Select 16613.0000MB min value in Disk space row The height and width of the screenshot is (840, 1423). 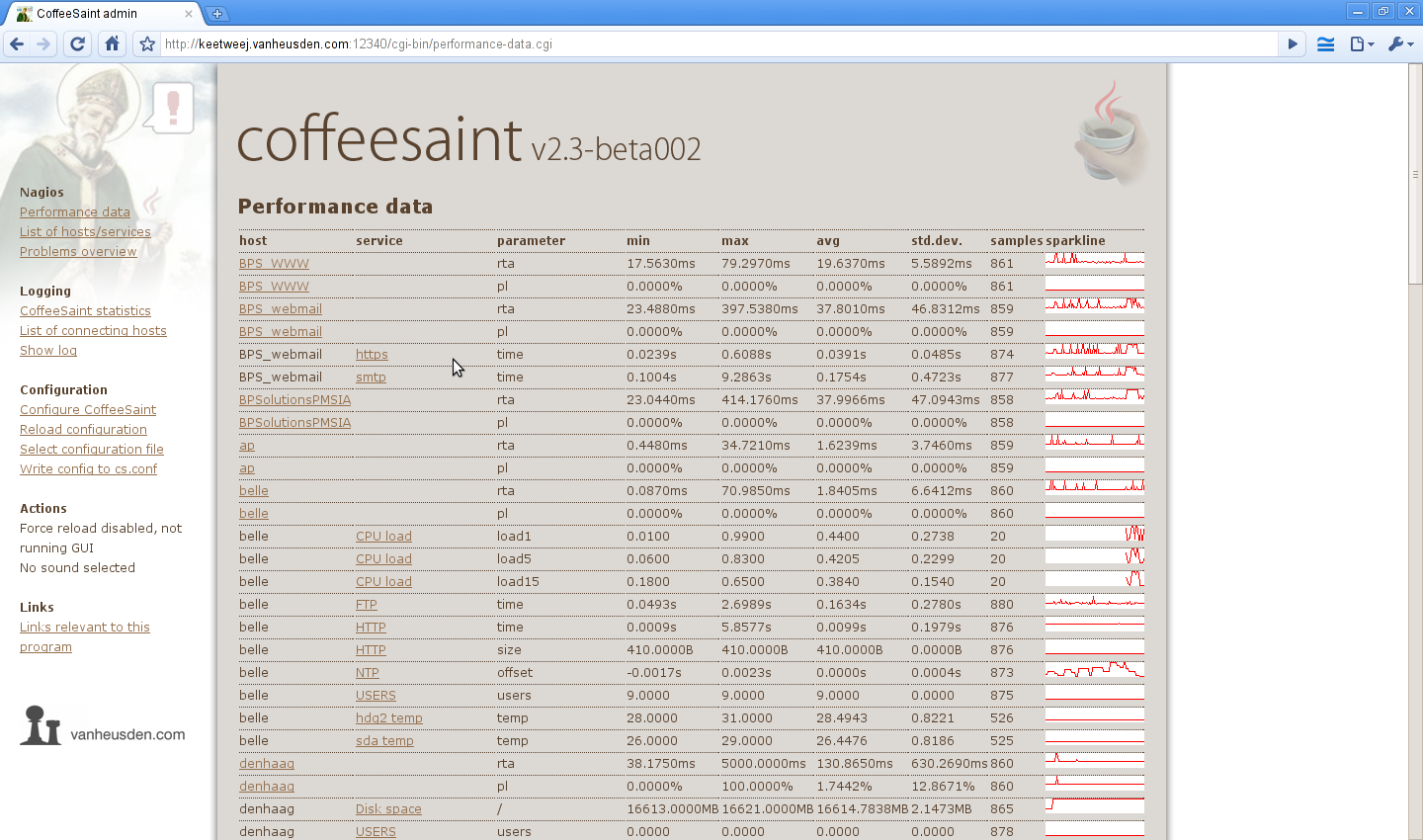coord(673,809)
